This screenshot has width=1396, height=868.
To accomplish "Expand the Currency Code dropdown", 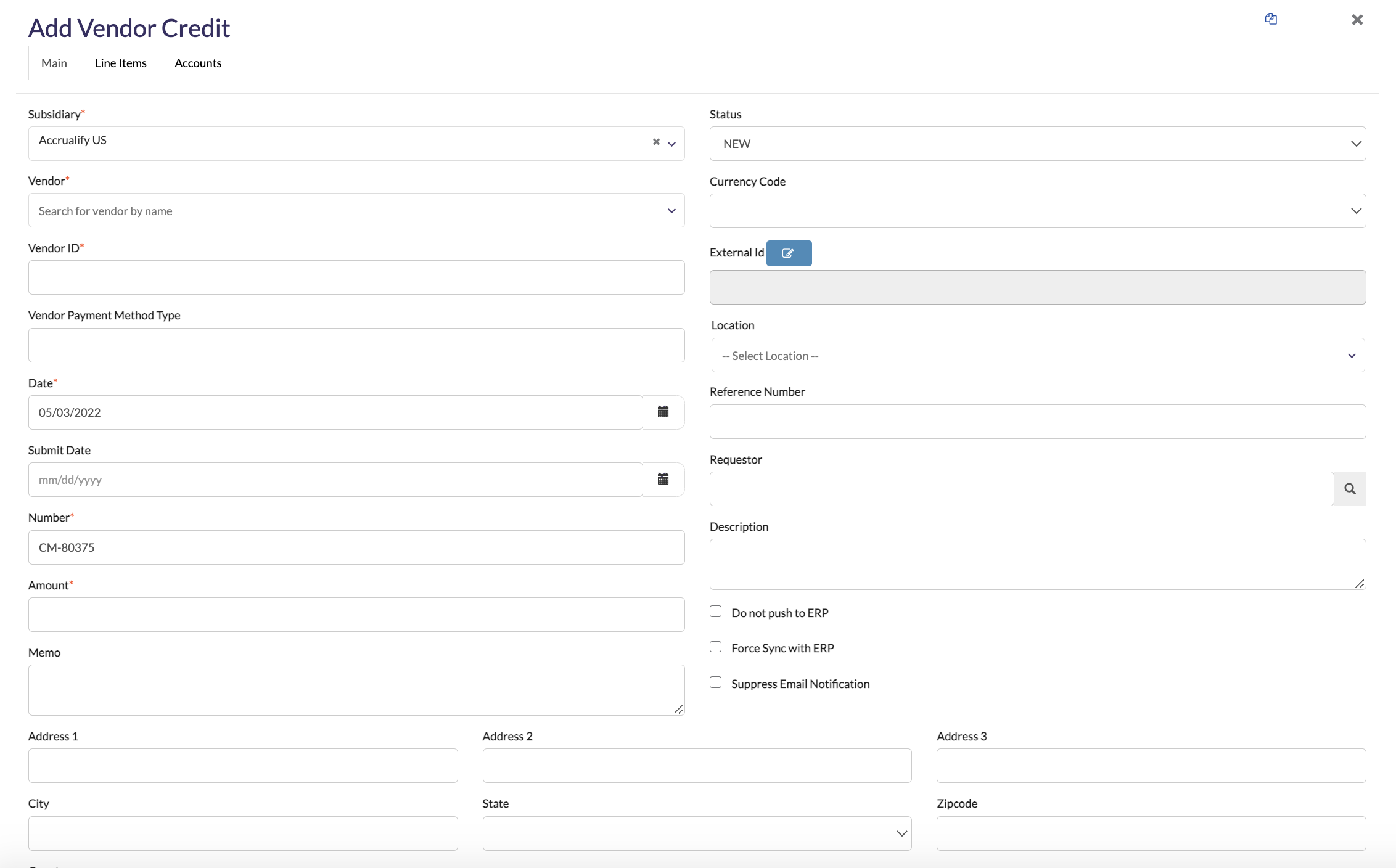I will click(1037, 211).
